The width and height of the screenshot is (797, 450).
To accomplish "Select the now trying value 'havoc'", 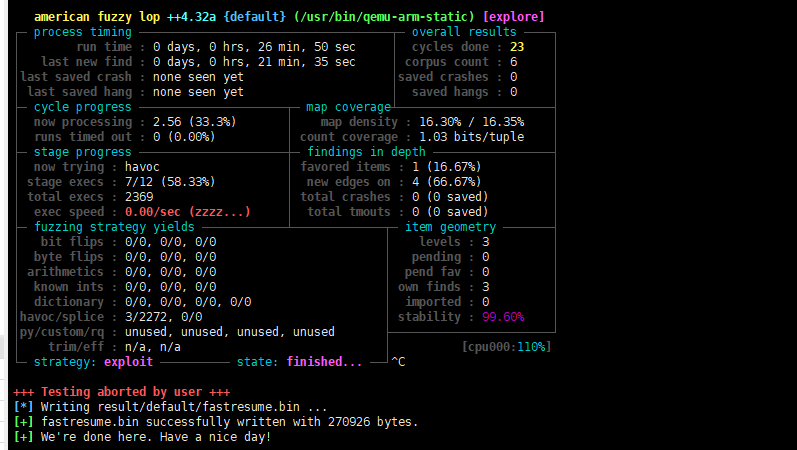I will 142,167.
